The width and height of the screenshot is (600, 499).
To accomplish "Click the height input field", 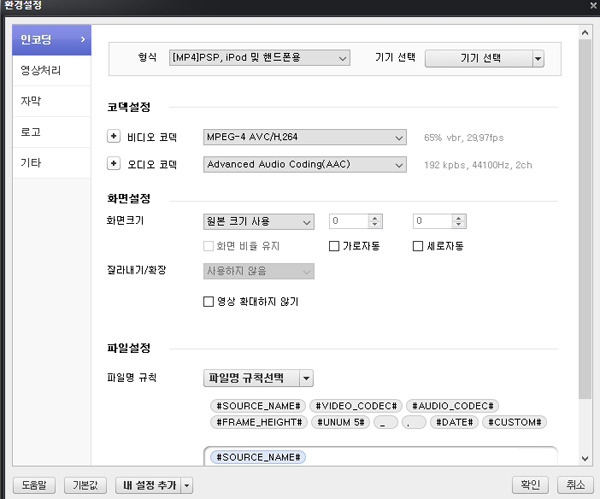I will click(x=433, y=221).
